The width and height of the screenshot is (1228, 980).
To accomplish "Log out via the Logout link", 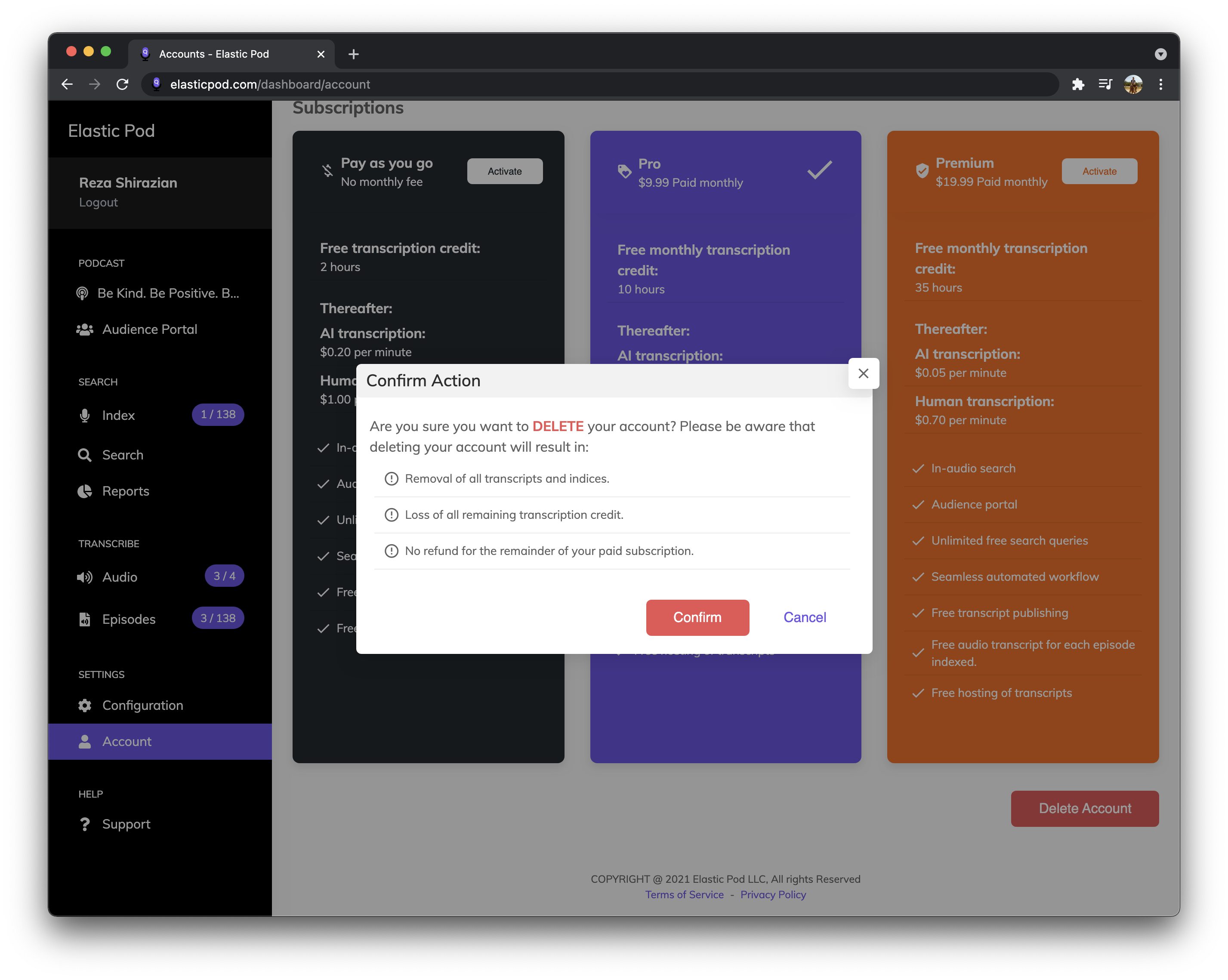I will click(98, 202).
